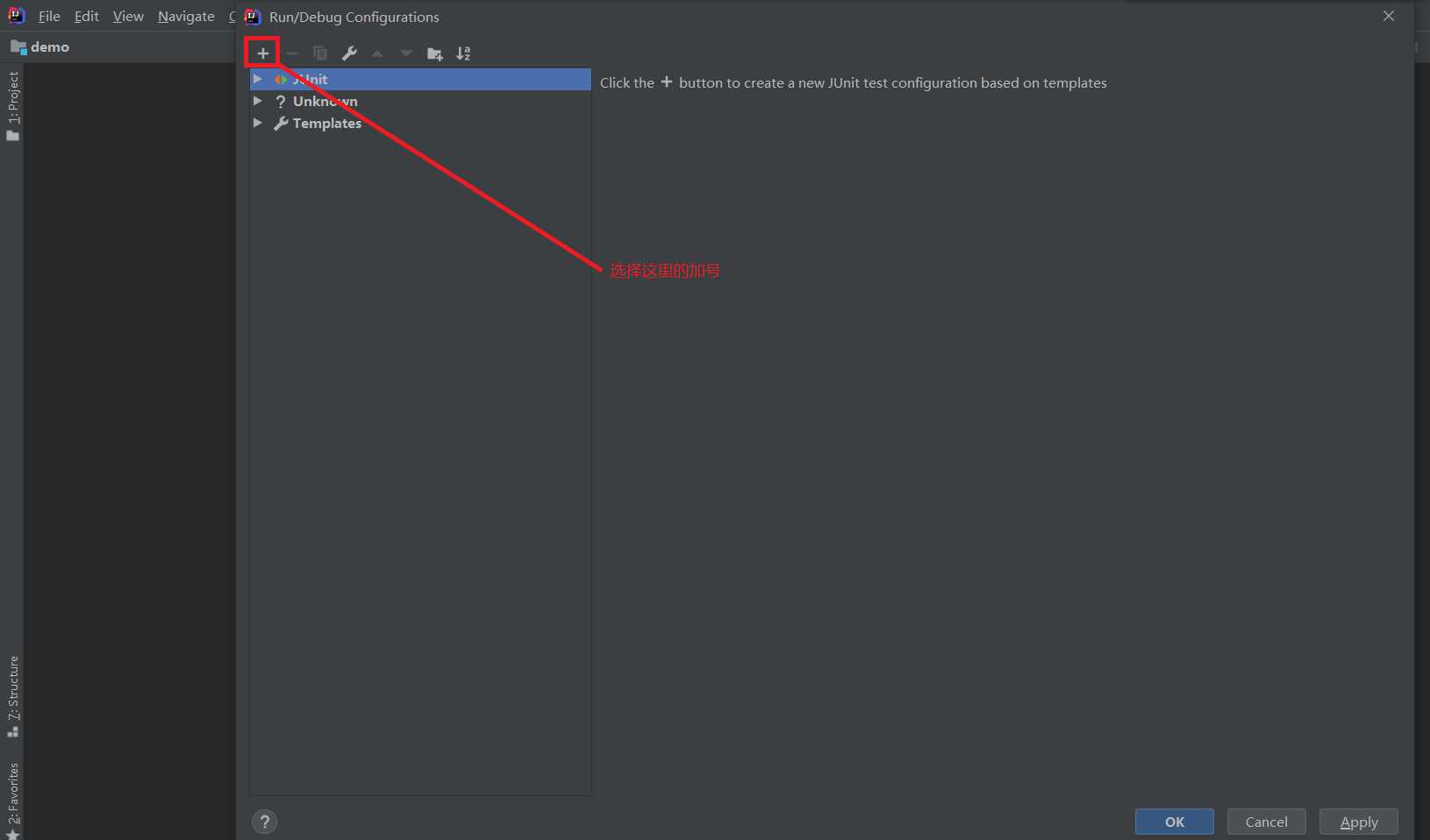This screenshot has width=1430, height=840.
Task: Open the 2: Favorites tool window tab
Action: coord(12,800)
